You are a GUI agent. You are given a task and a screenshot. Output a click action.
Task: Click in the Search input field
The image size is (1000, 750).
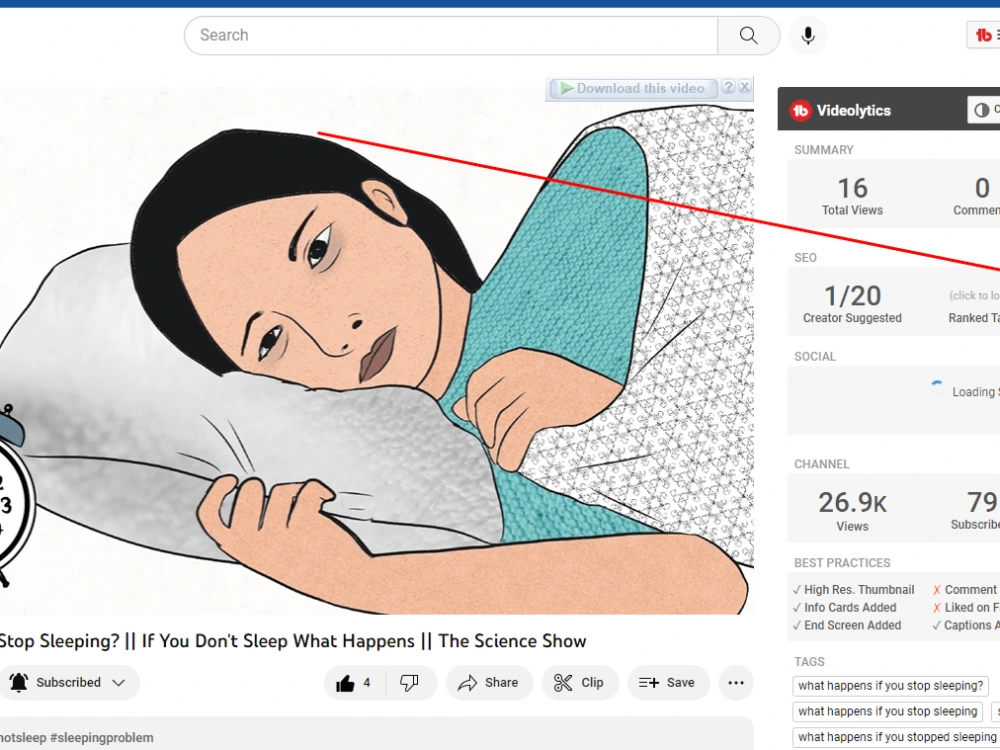(x=452, y=36)
